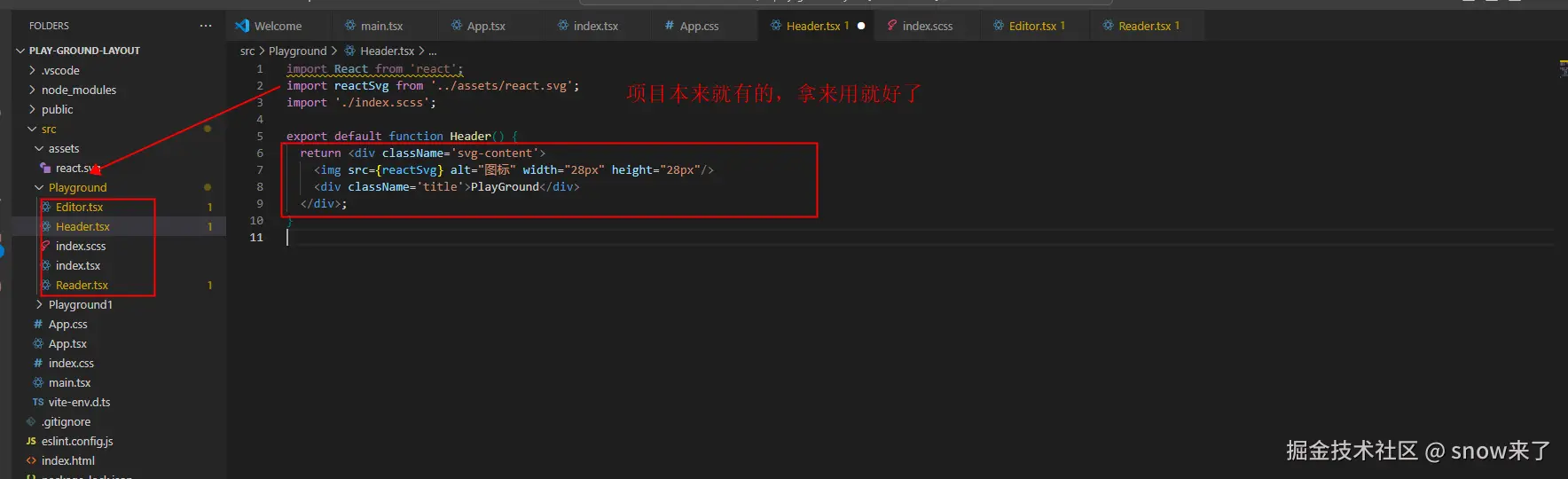Click the Header function name on line 5
Viewport: 1568px width, 479px height.
470,136
